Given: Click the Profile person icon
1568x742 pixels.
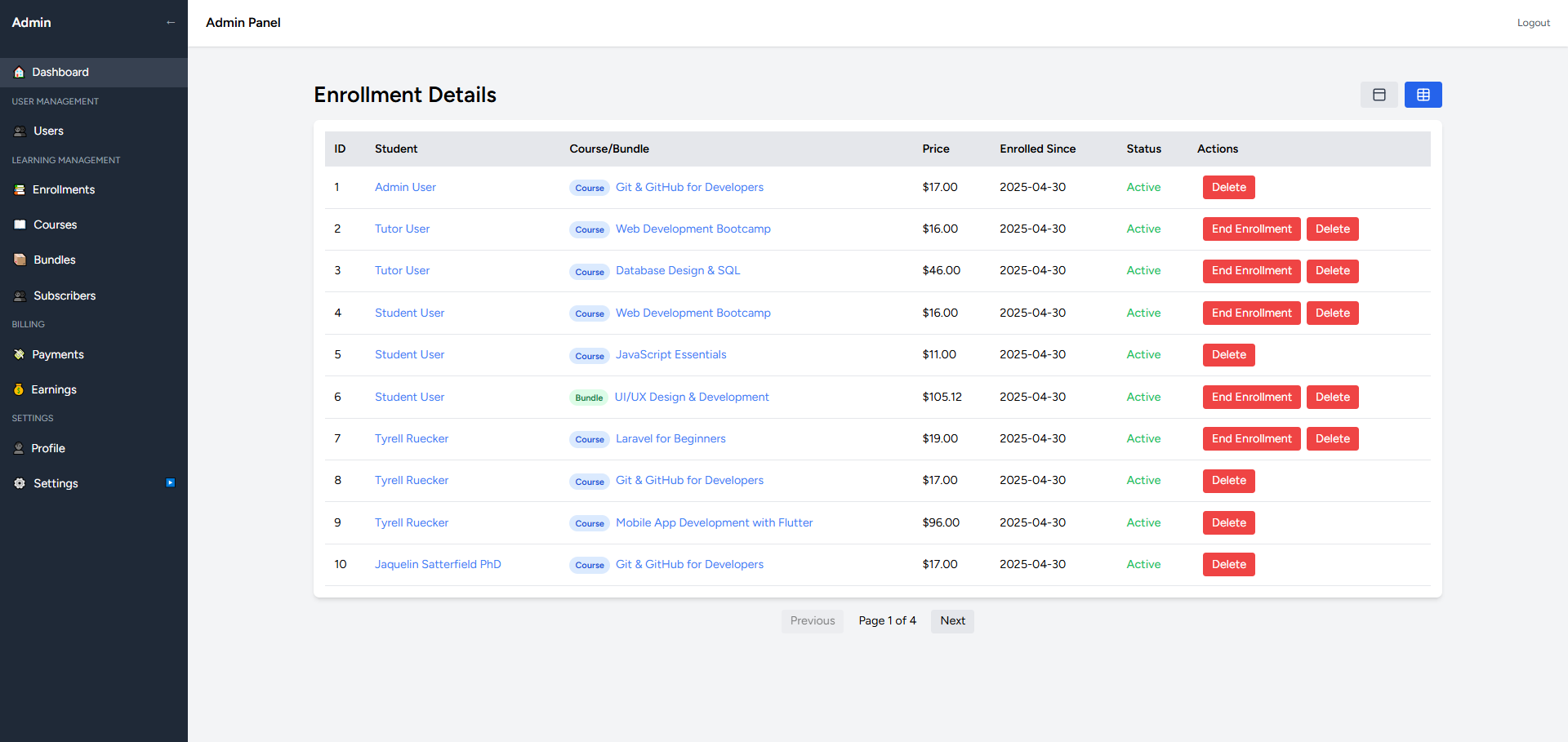Looking at the screenshot, I should click(19, 449).
